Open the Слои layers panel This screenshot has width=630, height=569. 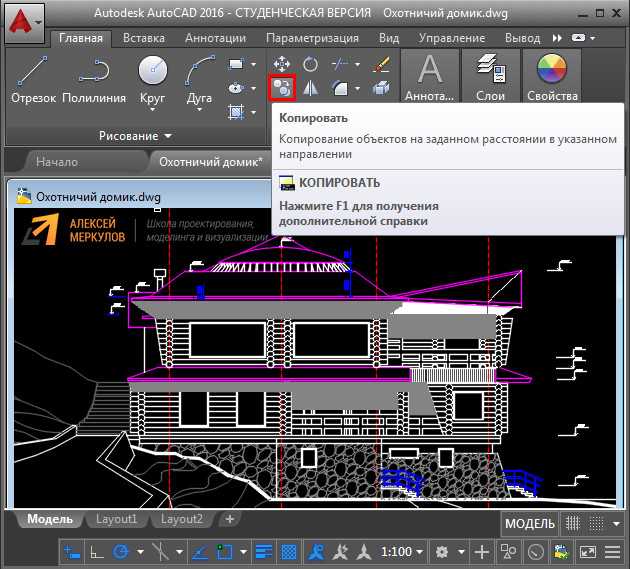[x=490, y=78]
